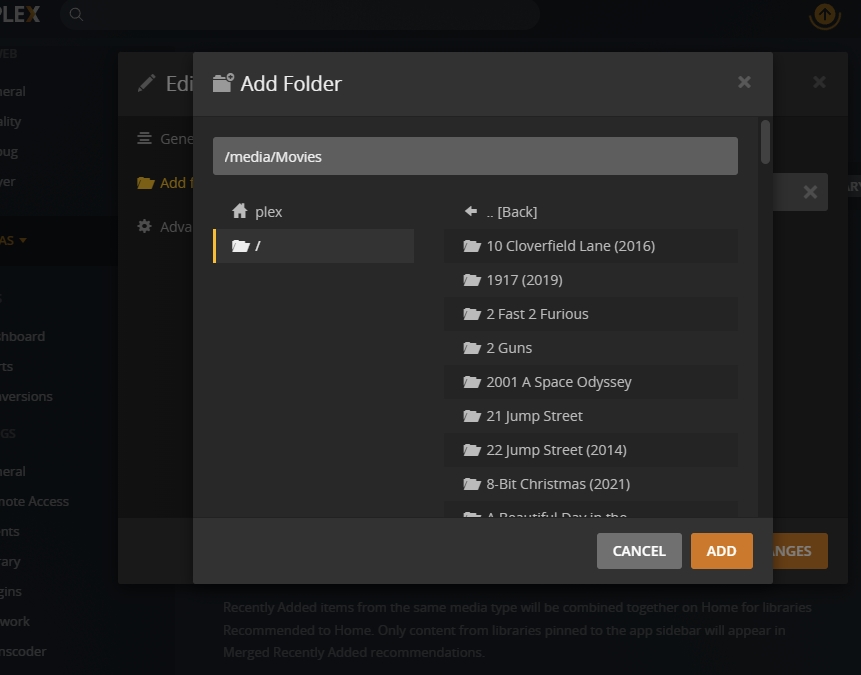Click folder icon beside 21 Jump Street

point(472,416)
